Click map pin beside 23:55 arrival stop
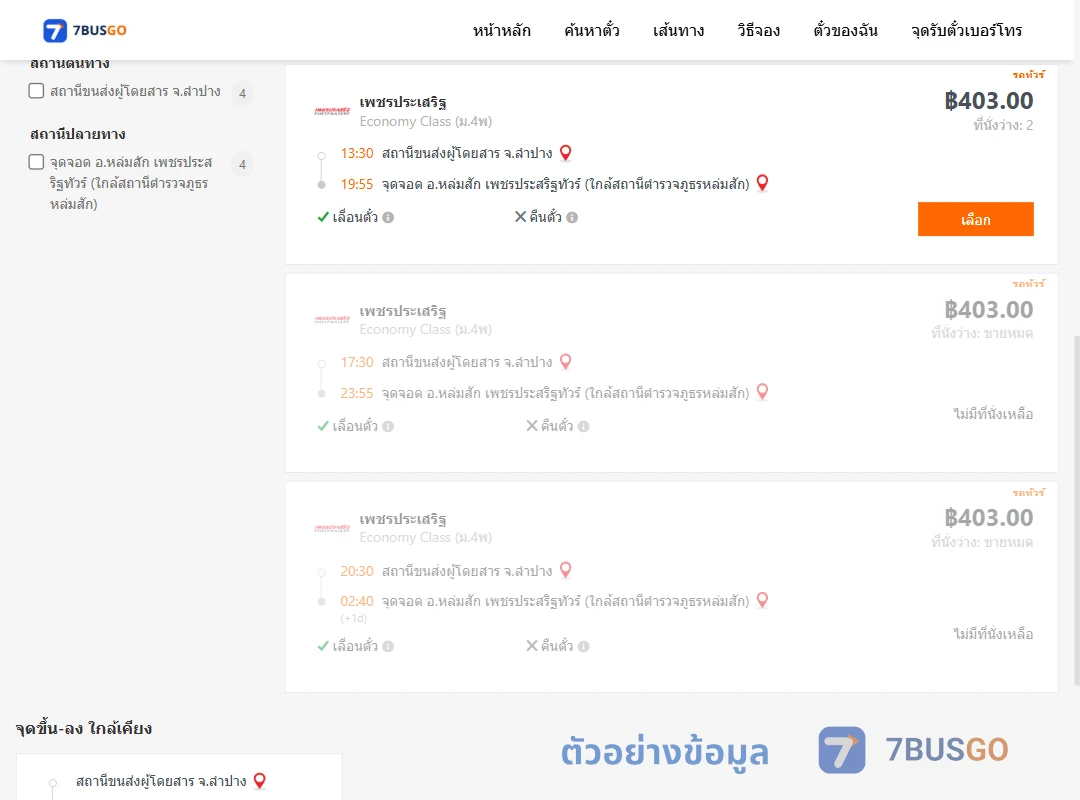 tap(762, 392)
